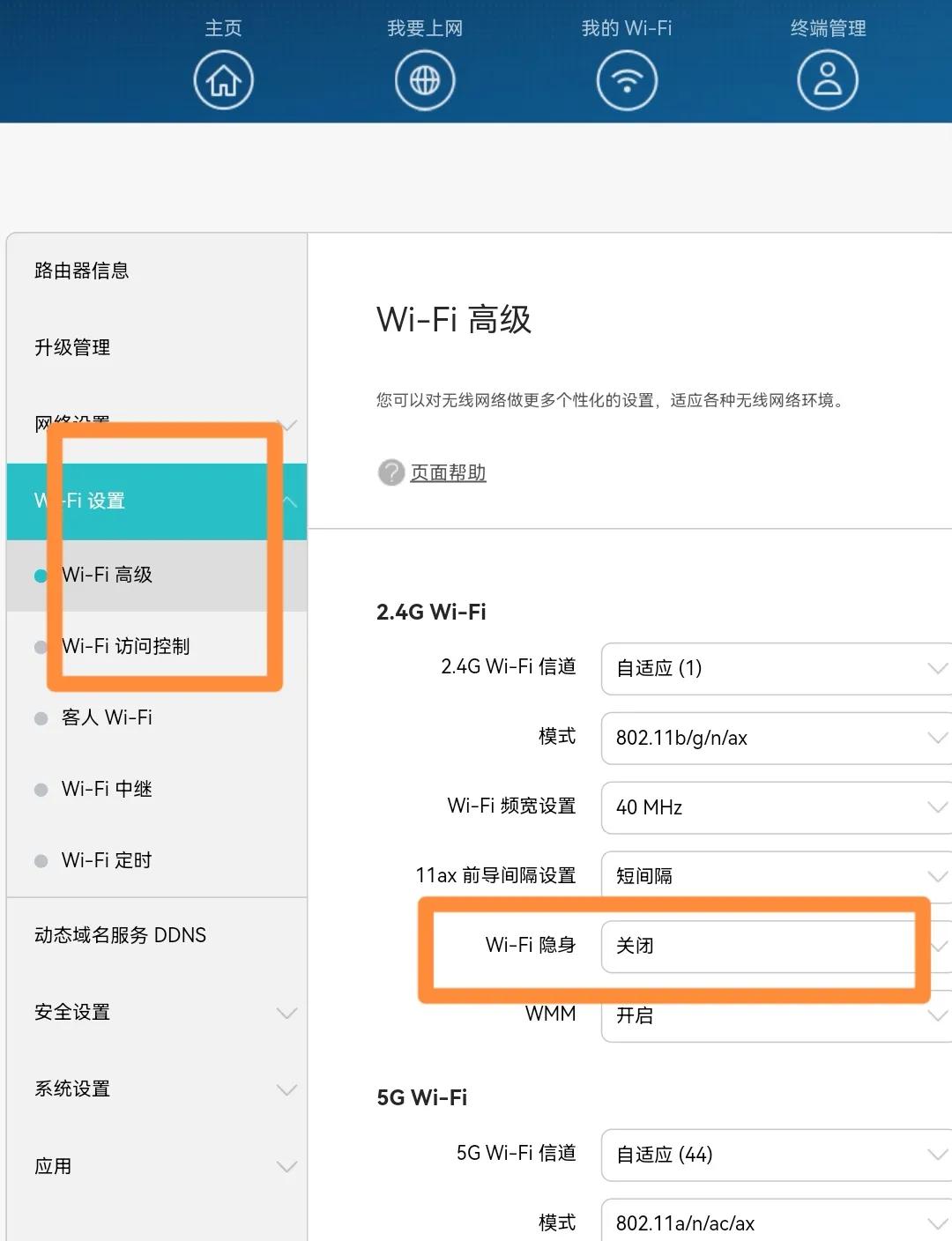The width and height of the screenshot is (952, 1241).
Task: Change Wi-Fi 频宽设置 from 40 MHz
Action: click(776, 807)
